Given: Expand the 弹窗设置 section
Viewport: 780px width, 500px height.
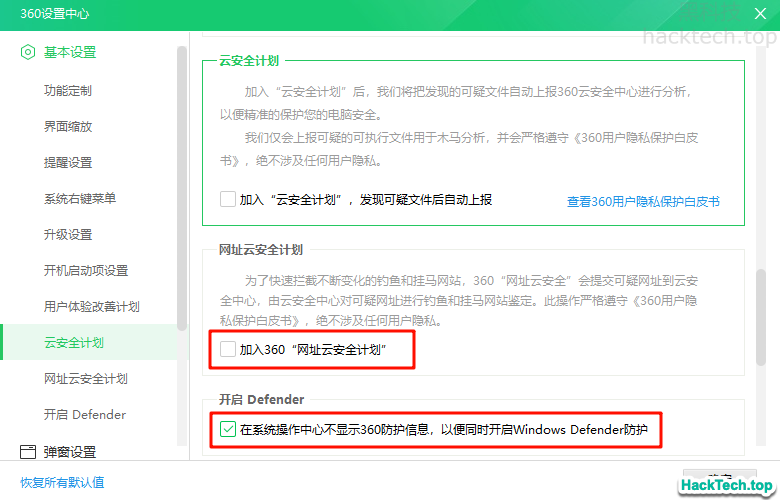Looking at the screenshot, I should coord(70,452).
